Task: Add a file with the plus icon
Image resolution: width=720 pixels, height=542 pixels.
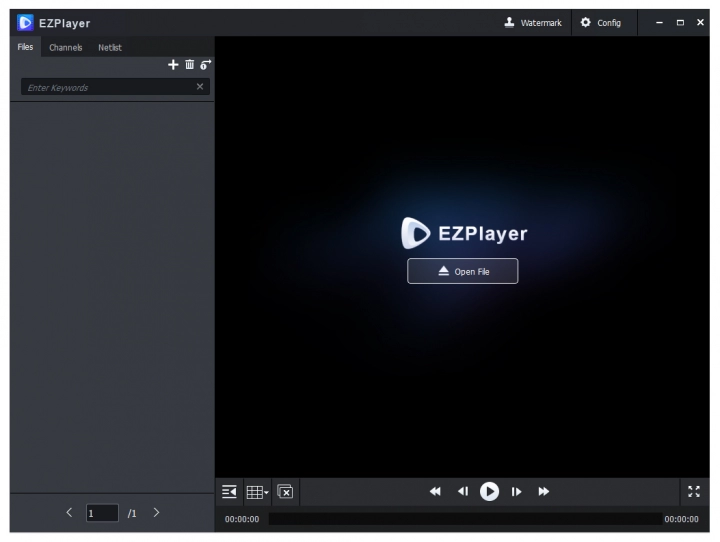Action: pos(173,65)
